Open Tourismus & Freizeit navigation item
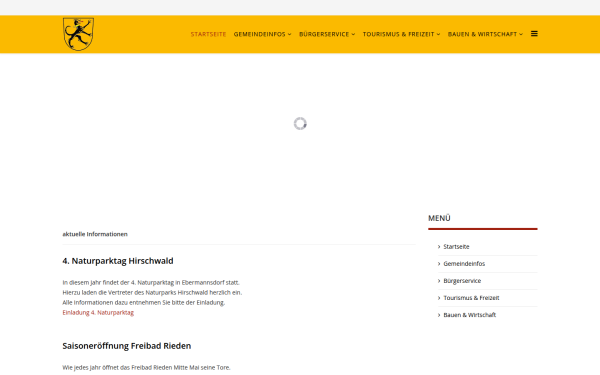This screenshot has height=375, width=600. point(398,34)
